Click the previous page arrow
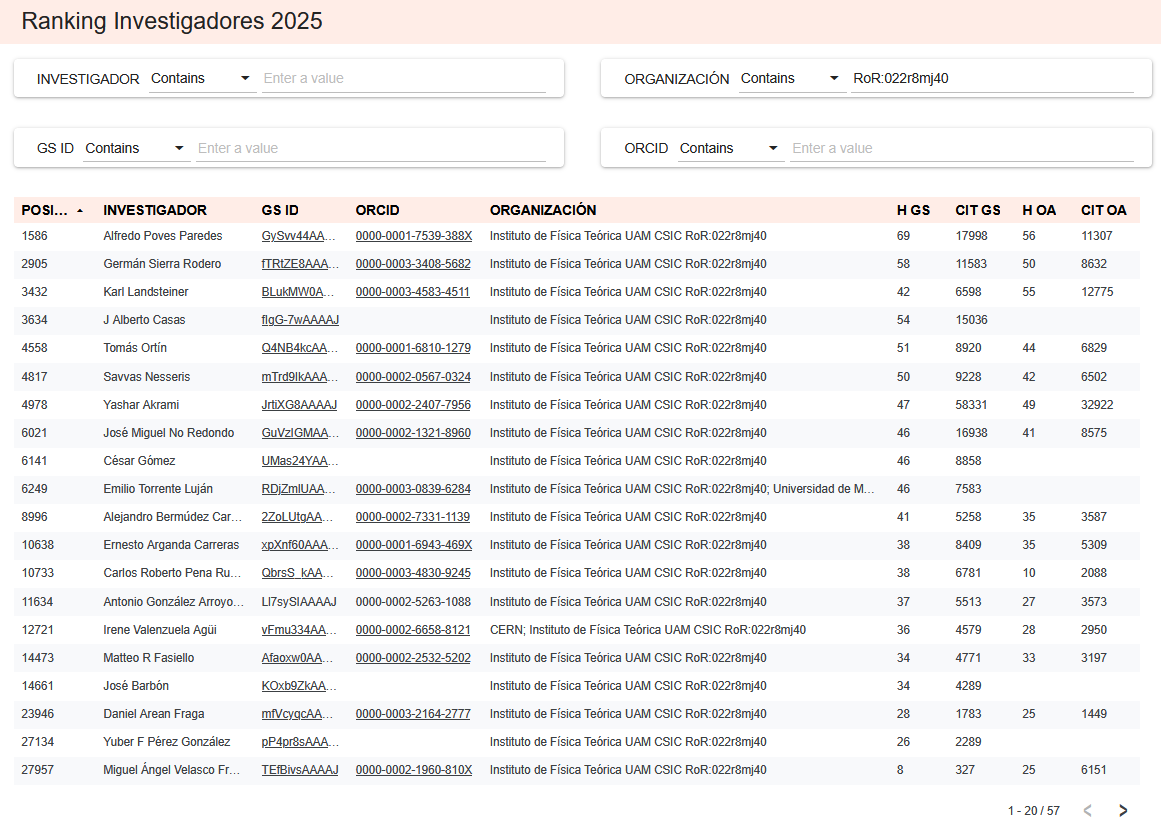Image resolution: width=1161 pixels, height=825 pixels. click(x=1088, y=810)
